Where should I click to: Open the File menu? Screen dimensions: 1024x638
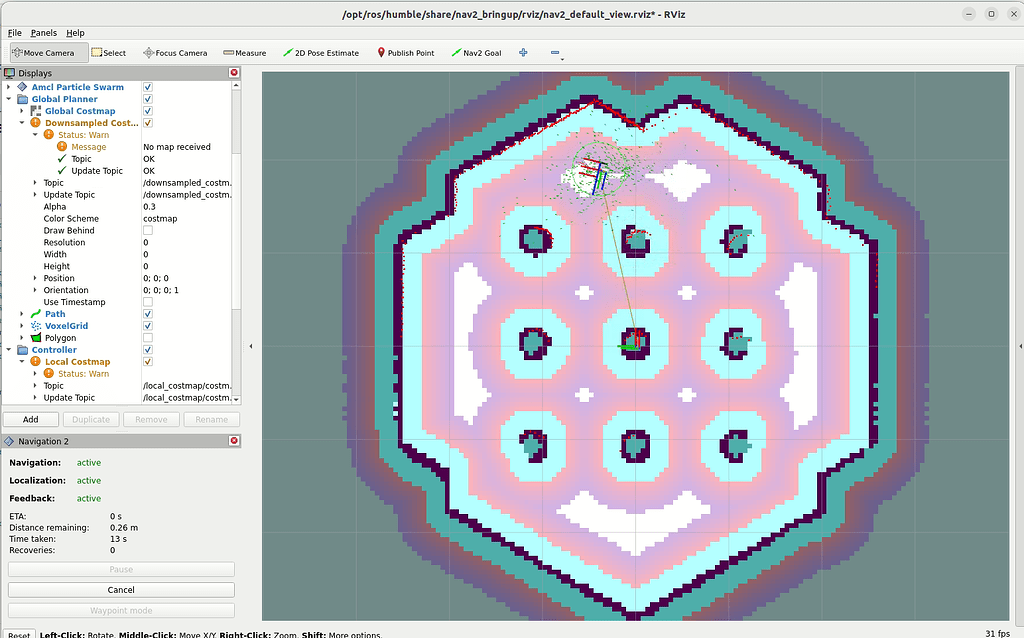[15, 32]
